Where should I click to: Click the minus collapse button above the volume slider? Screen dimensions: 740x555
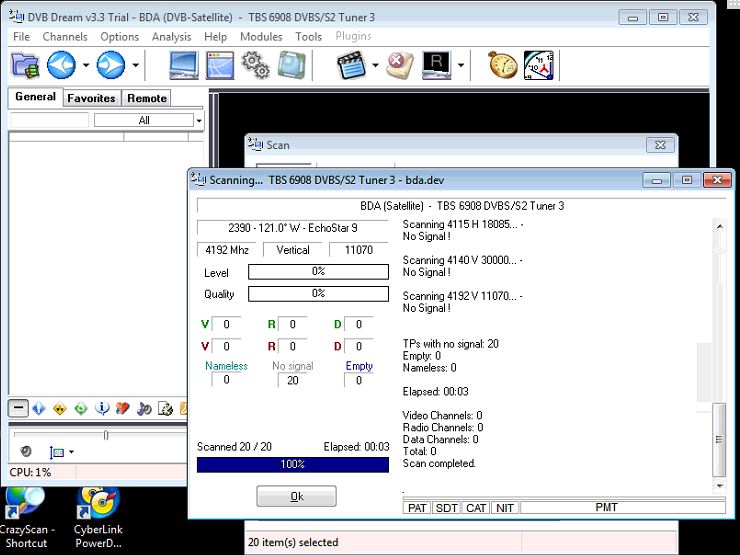(x=18, y=408)
